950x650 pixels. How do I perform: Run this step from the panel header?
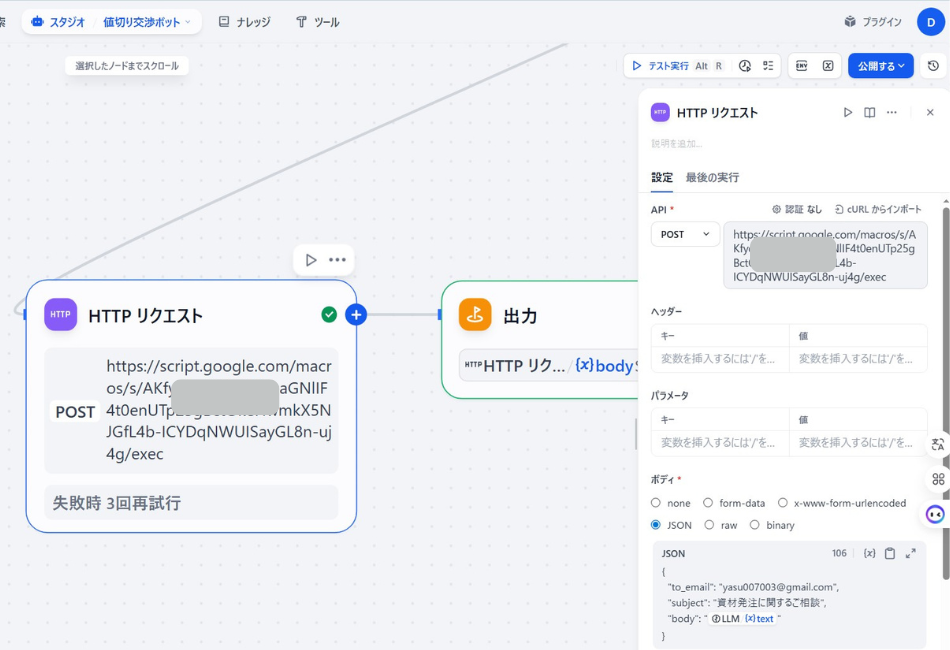pos(848,113)
